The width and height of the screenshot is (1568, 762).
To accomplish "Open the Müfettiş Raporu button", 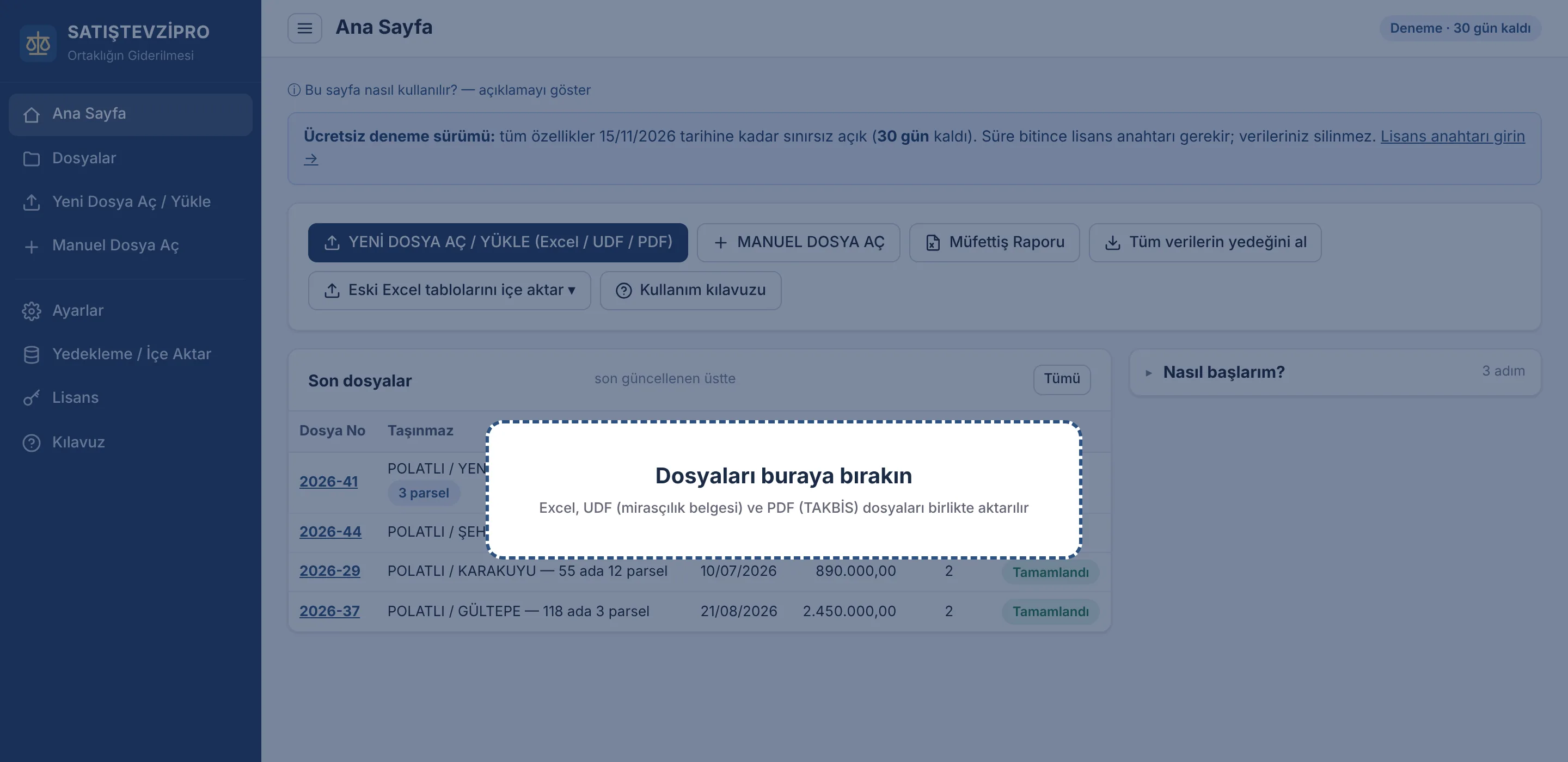I will pos(994,242).
